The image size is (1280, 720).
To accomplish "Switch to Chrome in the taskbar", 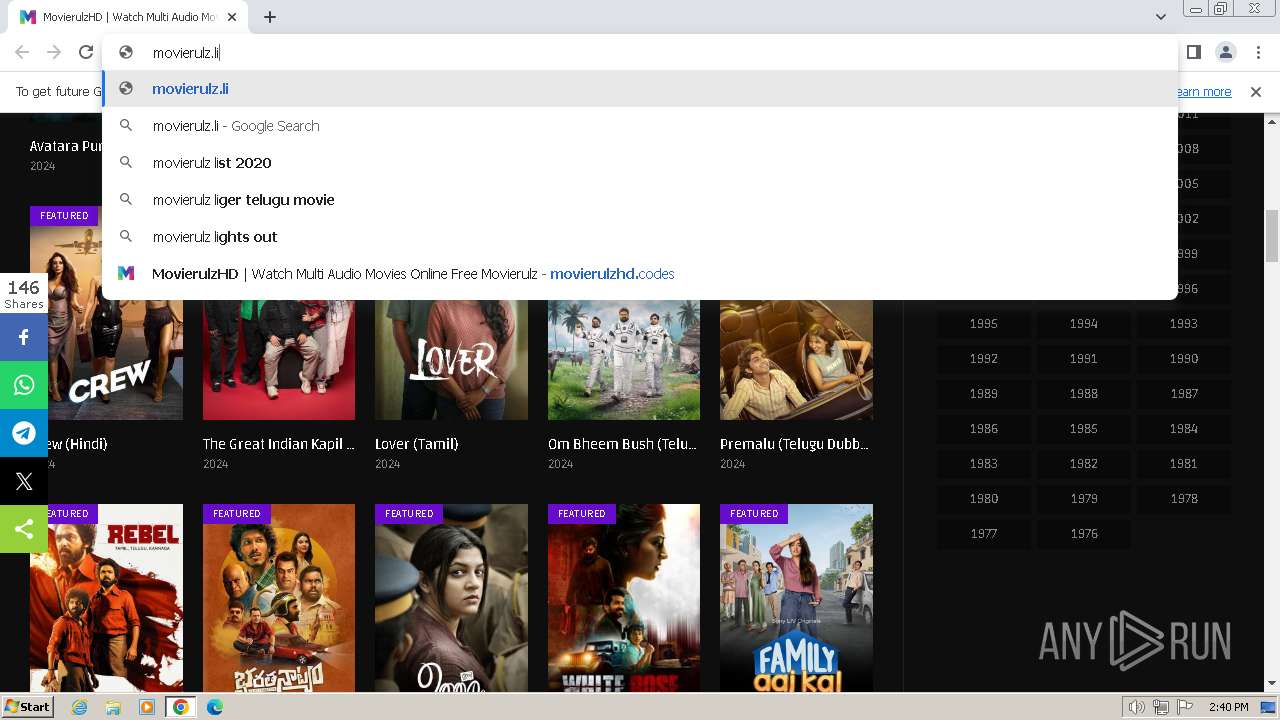I will tap(181, 707).
